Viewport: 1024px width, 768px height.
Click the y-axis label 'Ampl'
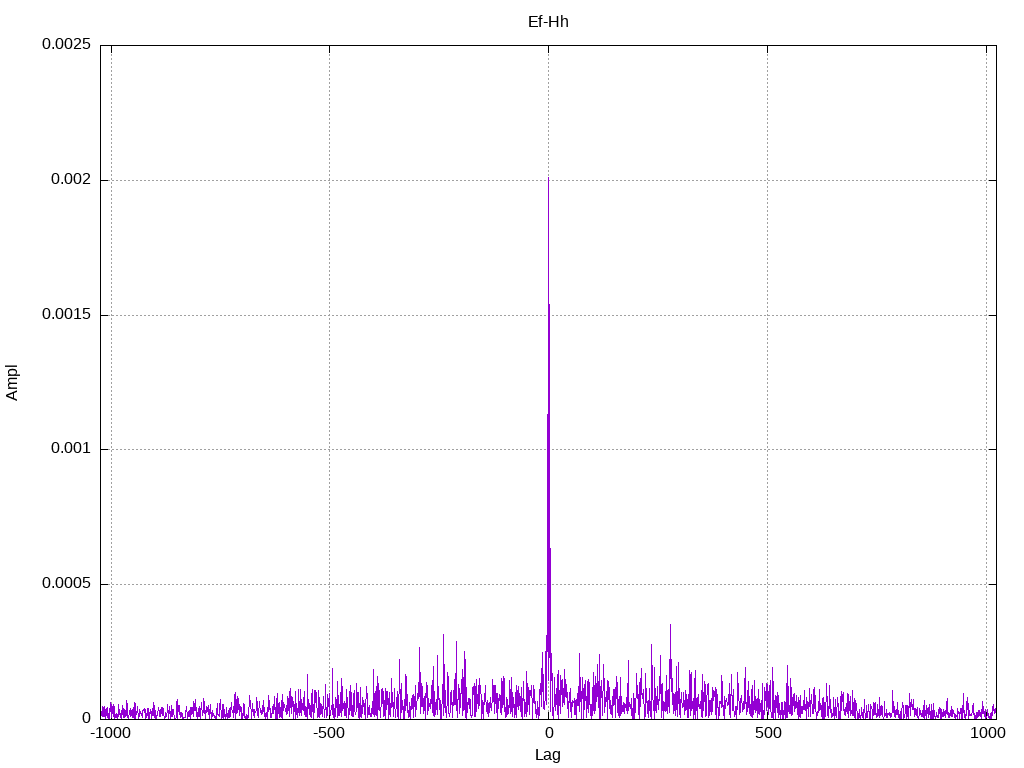[x=12, y=383]
